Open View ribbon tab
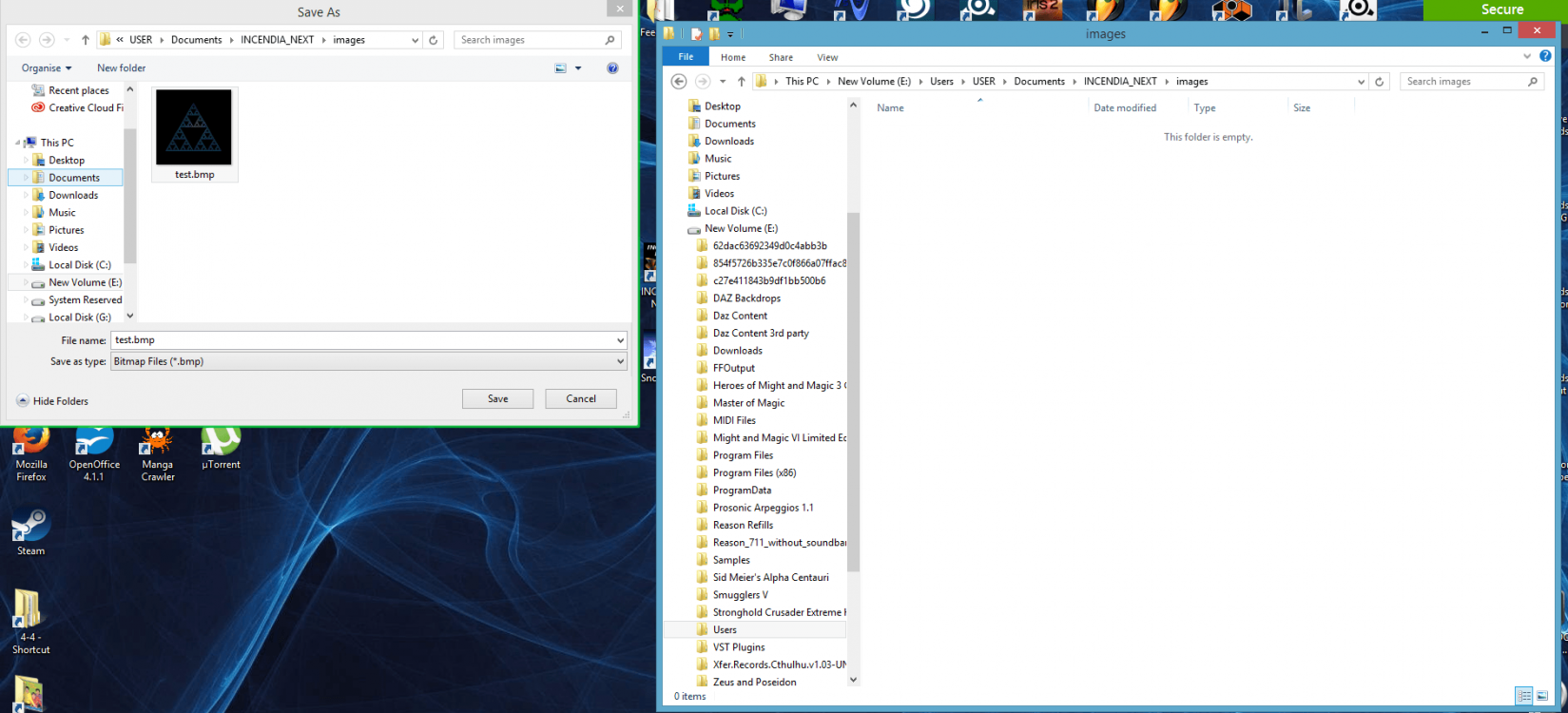Screen dimensions: 1568x713 pyautogui.click(x=827, y=57)
